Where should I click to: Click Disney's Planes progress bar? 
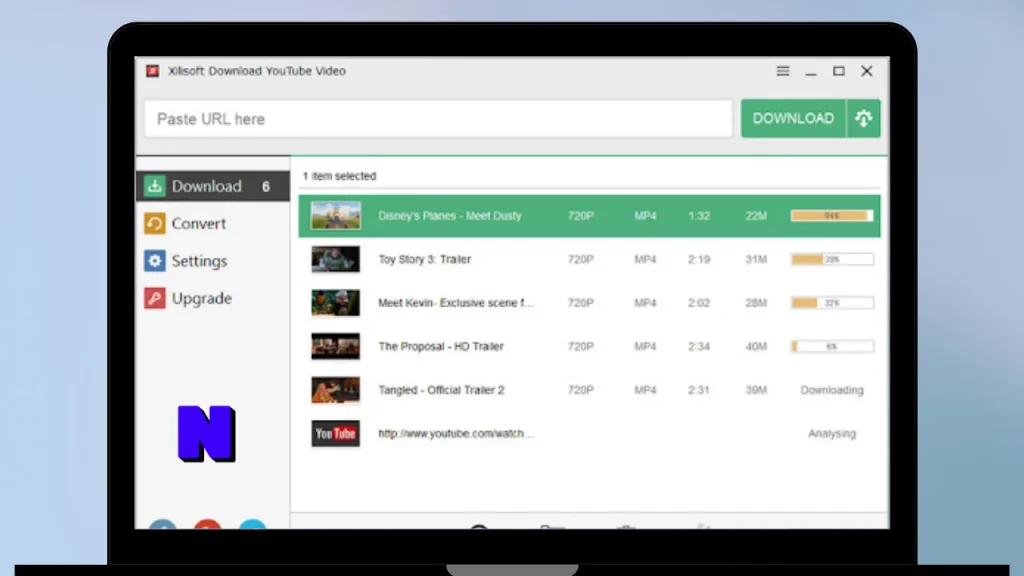832,216
